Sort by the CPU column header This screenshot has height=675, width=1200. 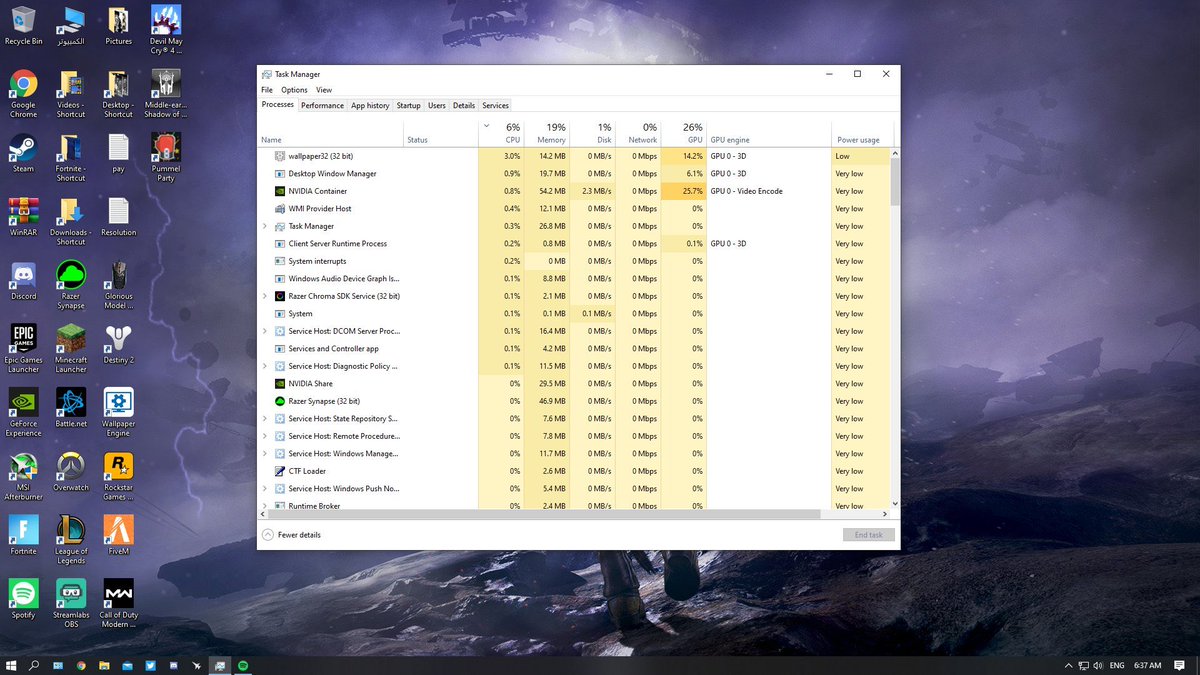pyautogui.click(x=502, y=133)
